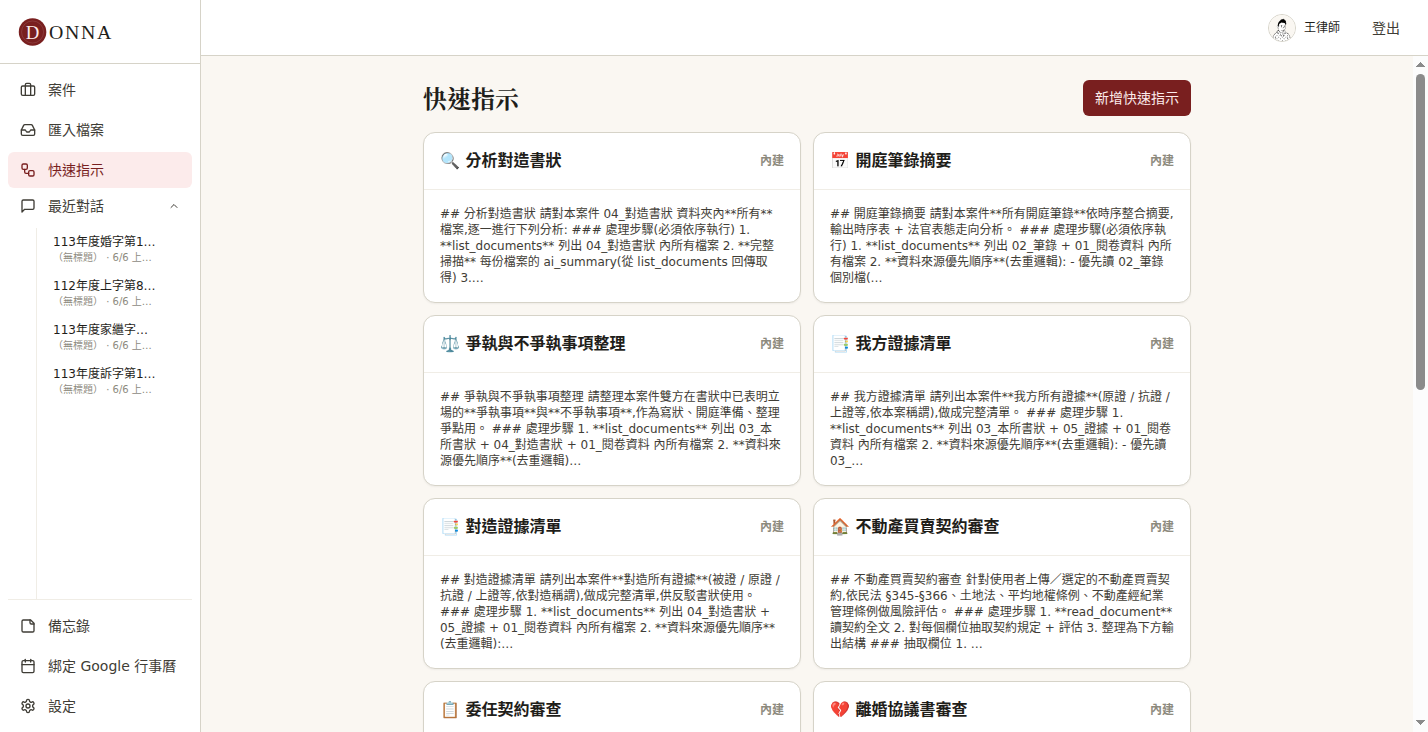Open the 對造證據清單 card title
1428x732 pixels.
(x=514, y=527)
